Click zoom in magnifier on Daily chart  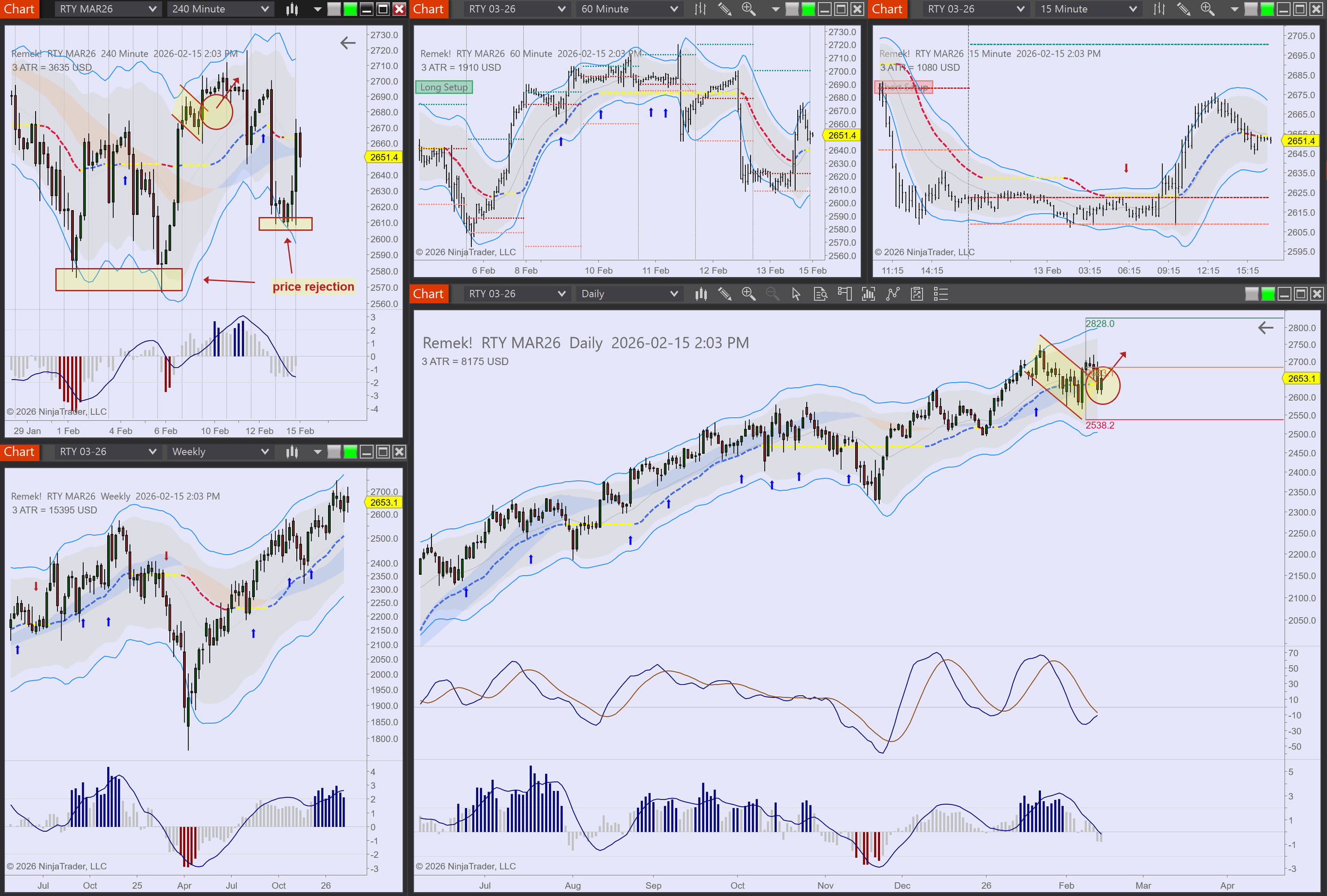[748, 294]
